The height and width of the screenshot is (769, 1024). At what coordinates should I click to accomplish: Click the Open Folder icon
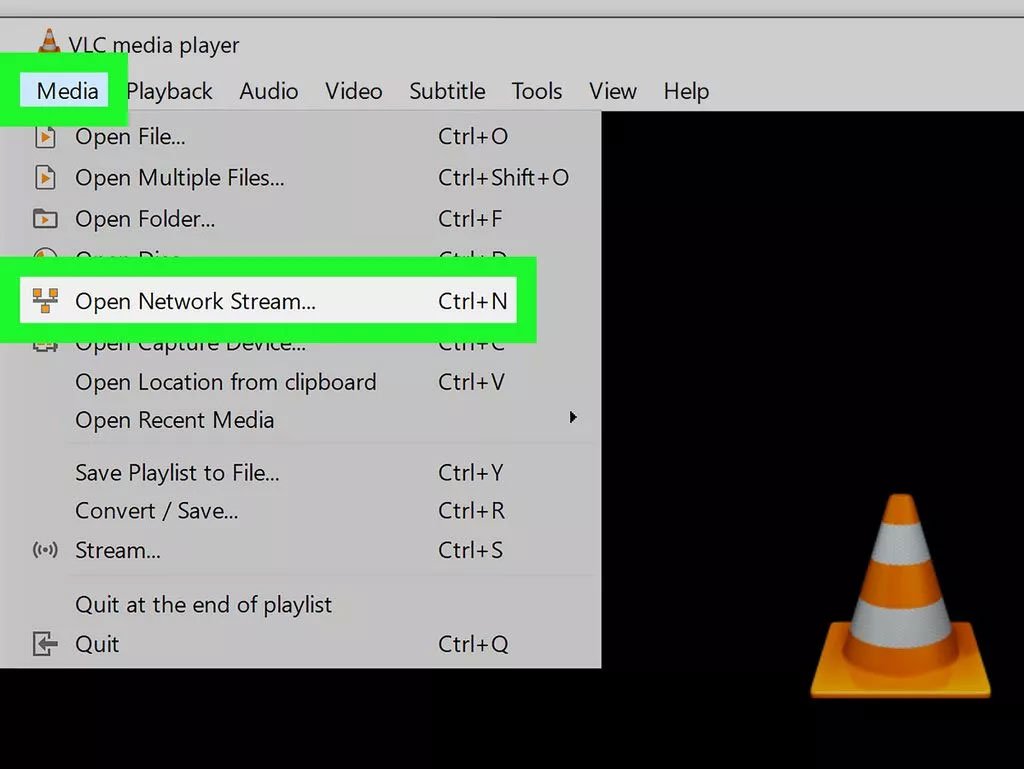click(x=45, y=219)
